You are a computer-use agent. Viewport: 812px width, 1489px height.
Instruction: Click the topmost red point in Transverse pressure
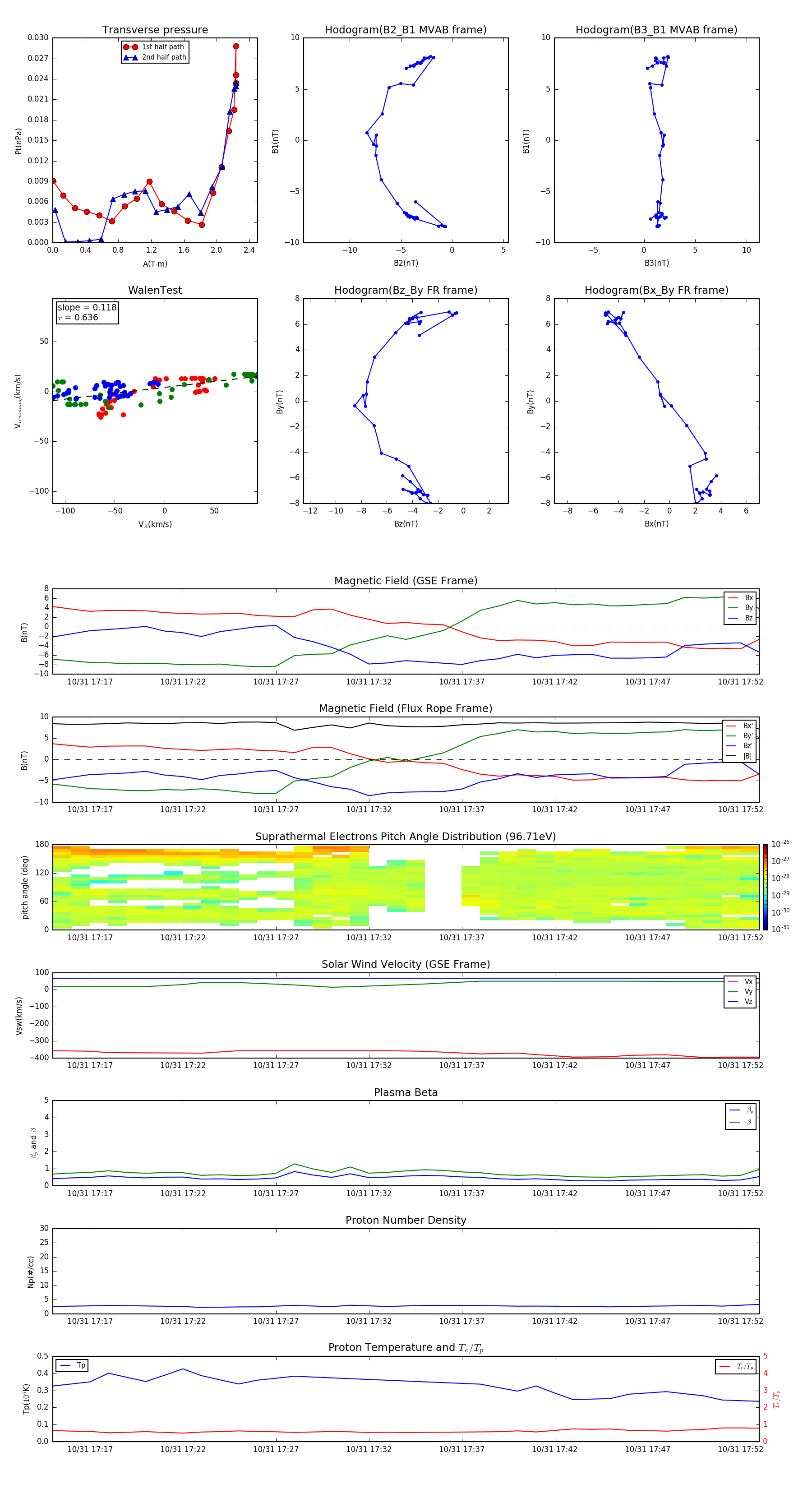click(236, 46)
